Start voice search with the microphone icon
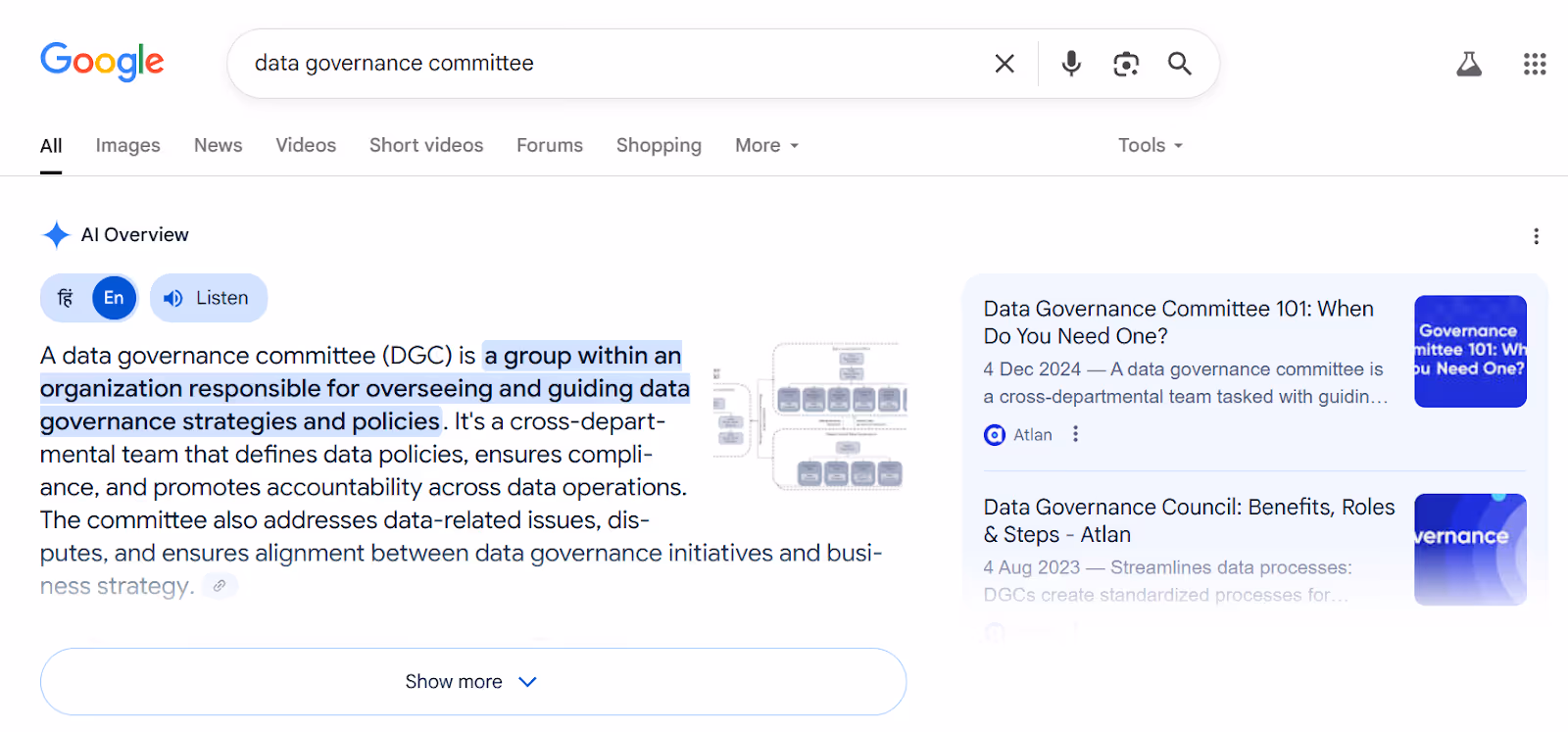 (1071, 64)
